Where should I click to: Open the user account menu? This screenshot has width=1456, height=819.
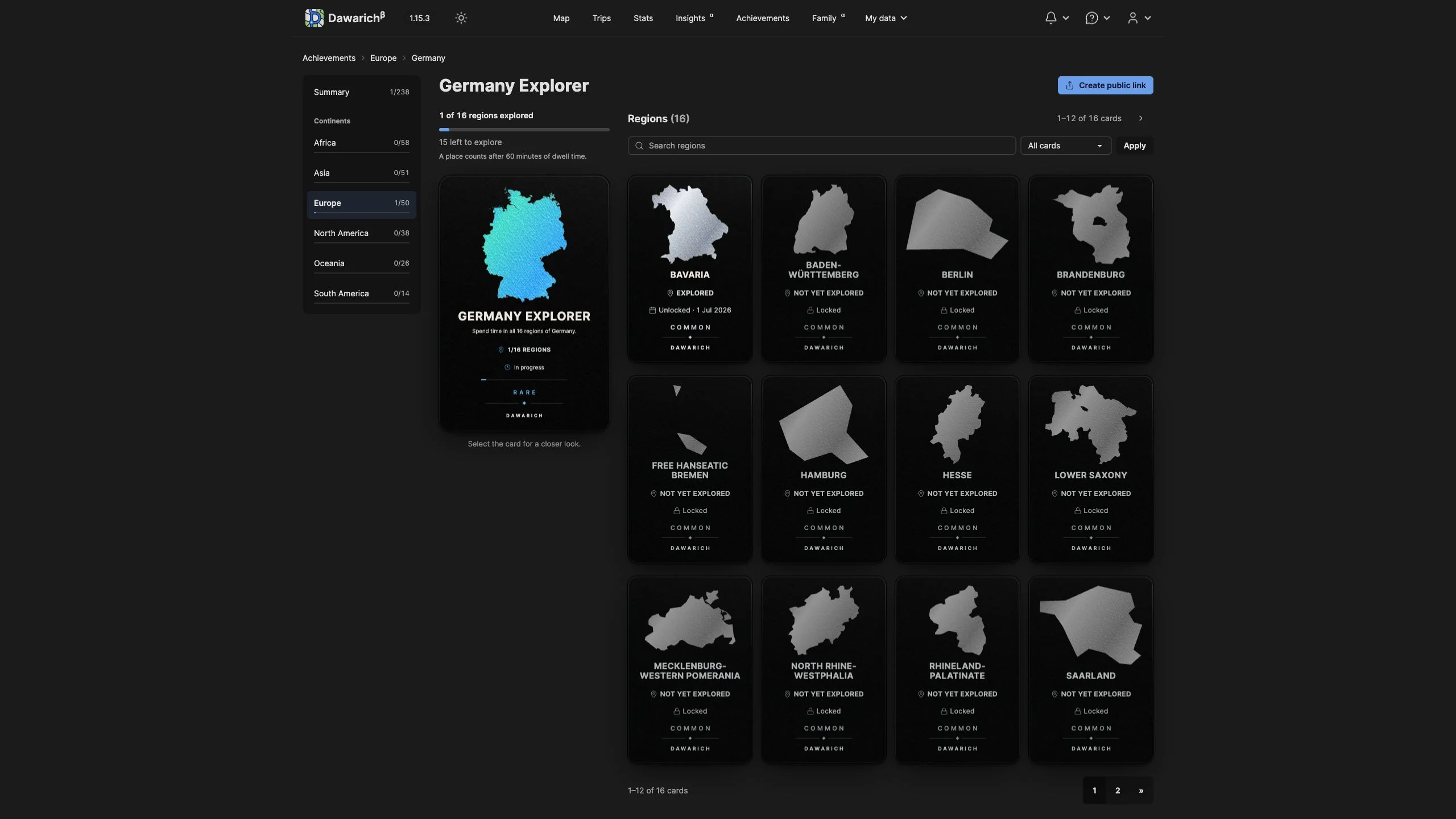[1139, 18]
